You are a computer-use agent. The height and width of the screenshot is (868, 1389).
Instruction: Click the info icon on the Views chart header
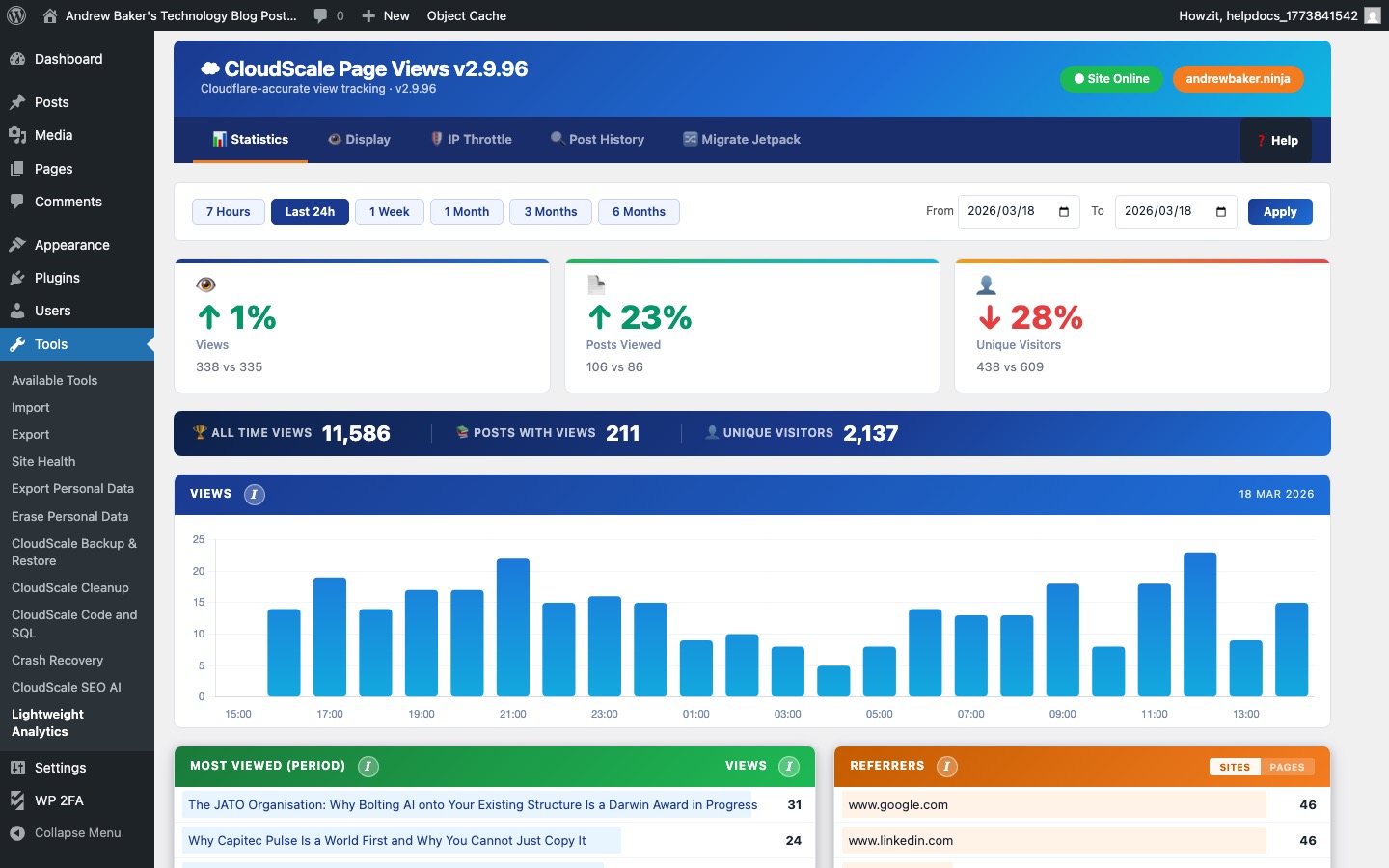(255, 494)
